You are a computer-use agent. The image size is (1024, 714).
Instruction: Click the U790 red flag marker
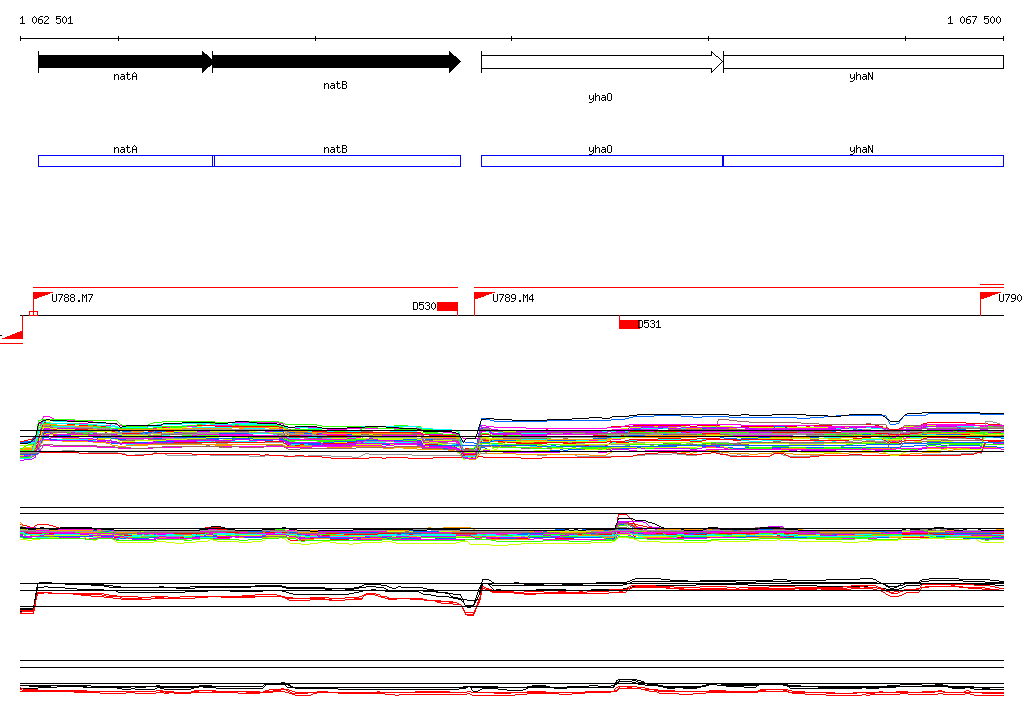[x=989, y=297]
